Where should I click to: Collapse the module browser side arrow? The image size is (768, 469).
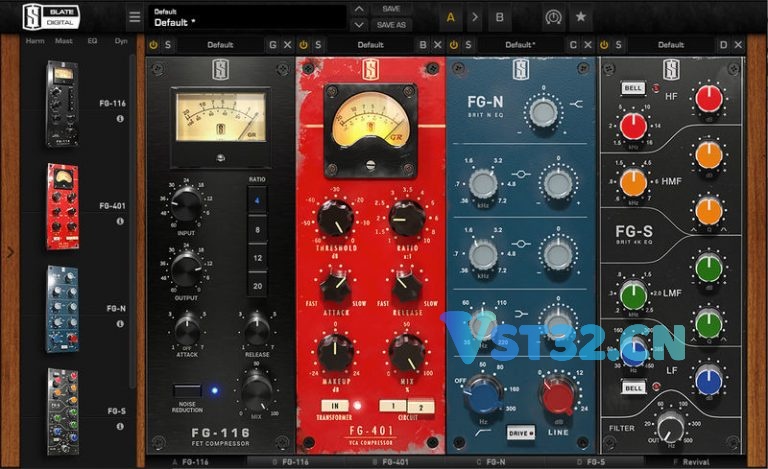tap(10, 252)
